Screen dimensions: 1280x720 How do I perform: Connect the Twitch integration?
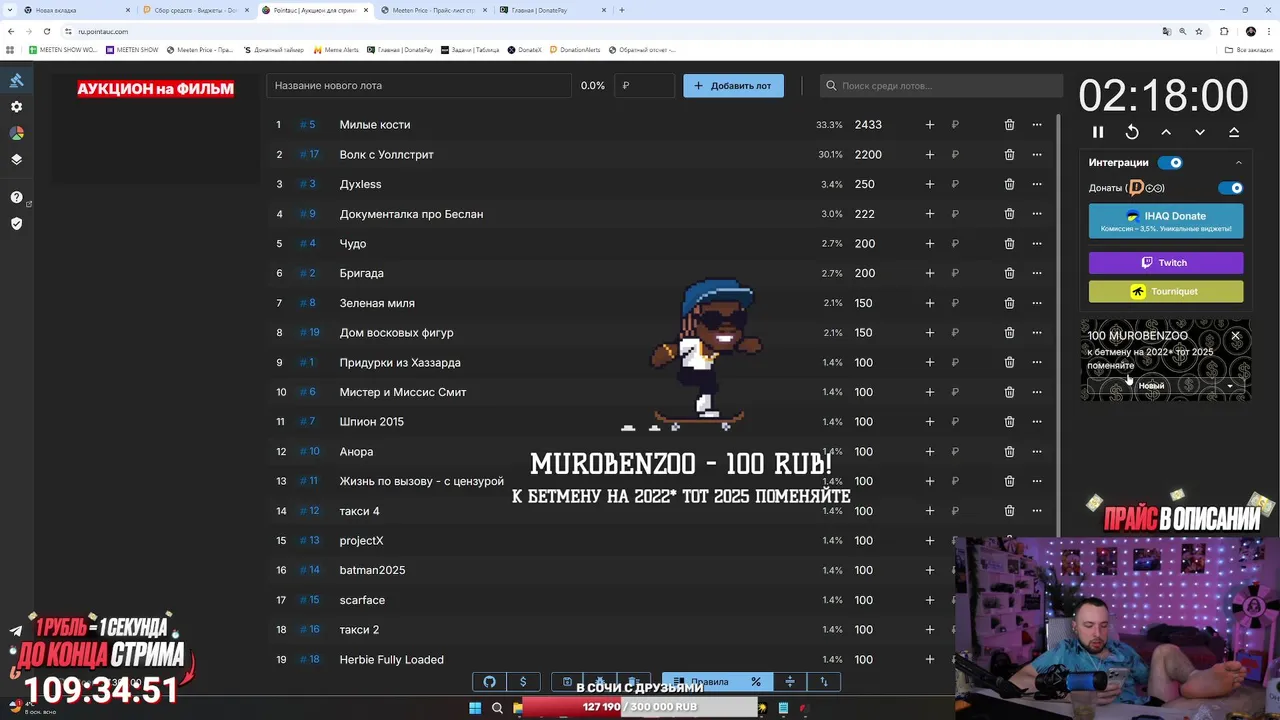pyautogui.click(x=1166, y=263)
